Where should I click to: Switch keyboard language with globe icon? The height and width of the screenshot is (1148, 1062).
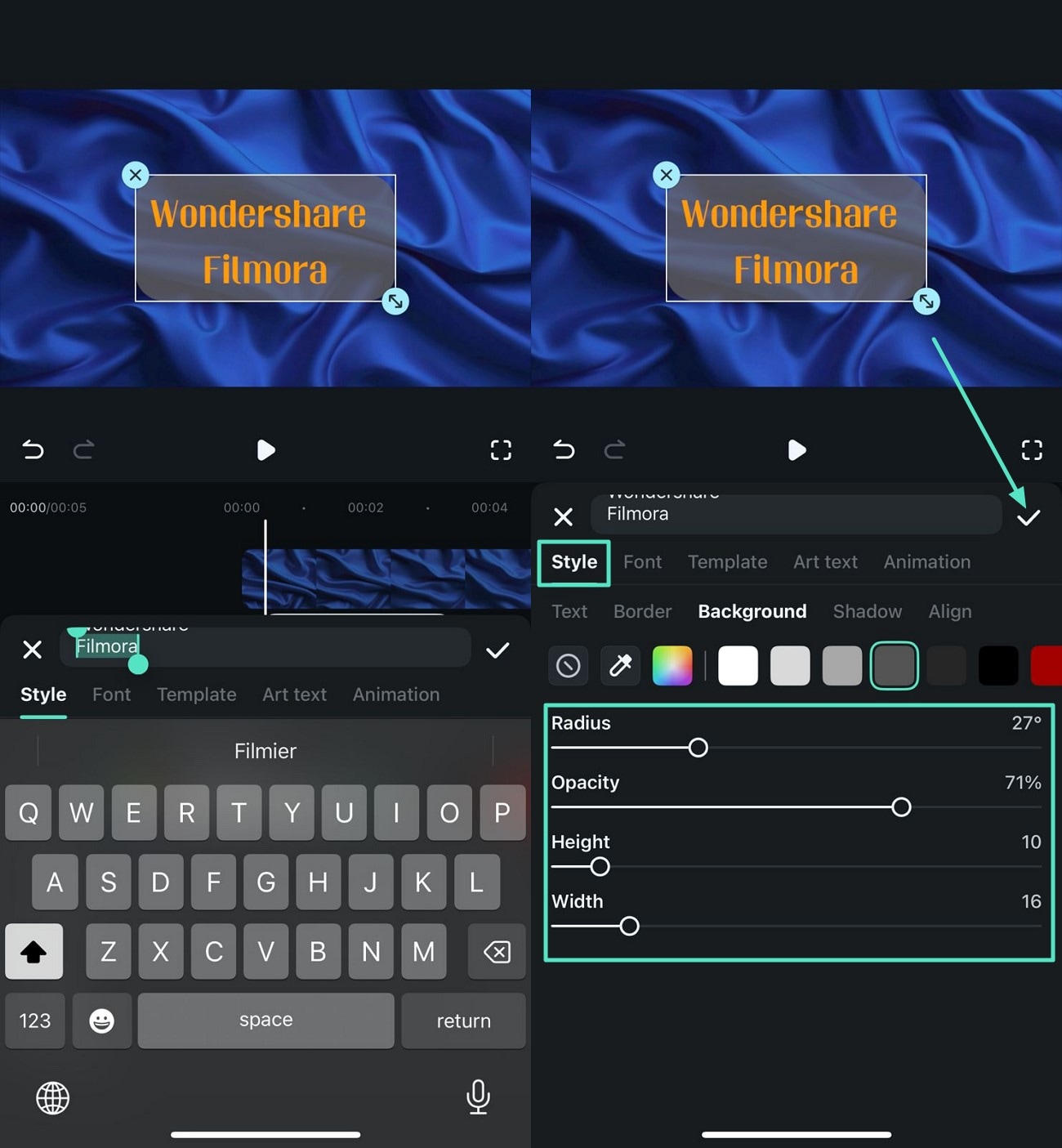pyautogui.click(x=53, y=1097)
